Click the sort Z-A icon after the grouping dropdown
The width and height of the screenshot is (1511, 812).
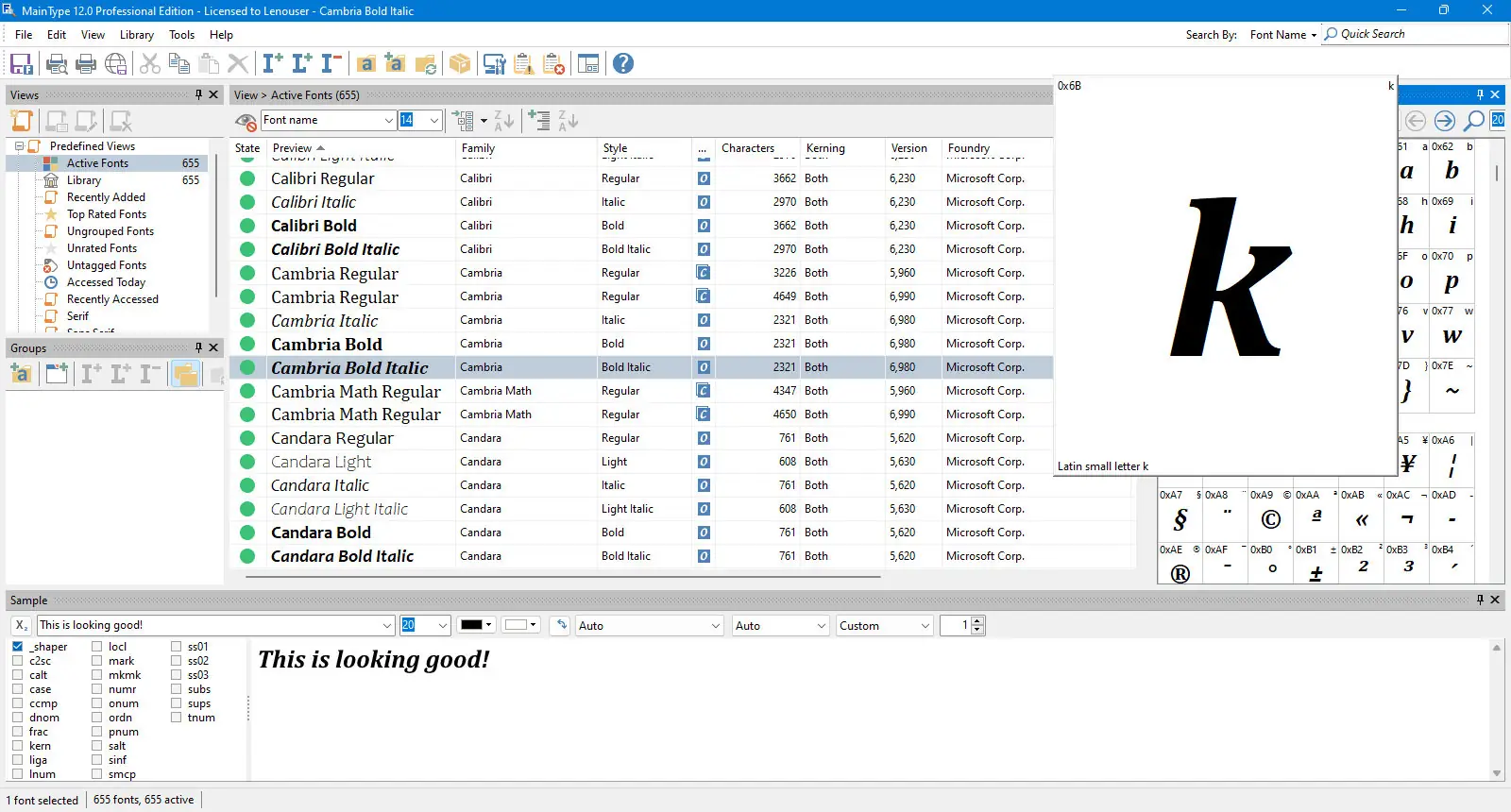[x=504, y=121]
